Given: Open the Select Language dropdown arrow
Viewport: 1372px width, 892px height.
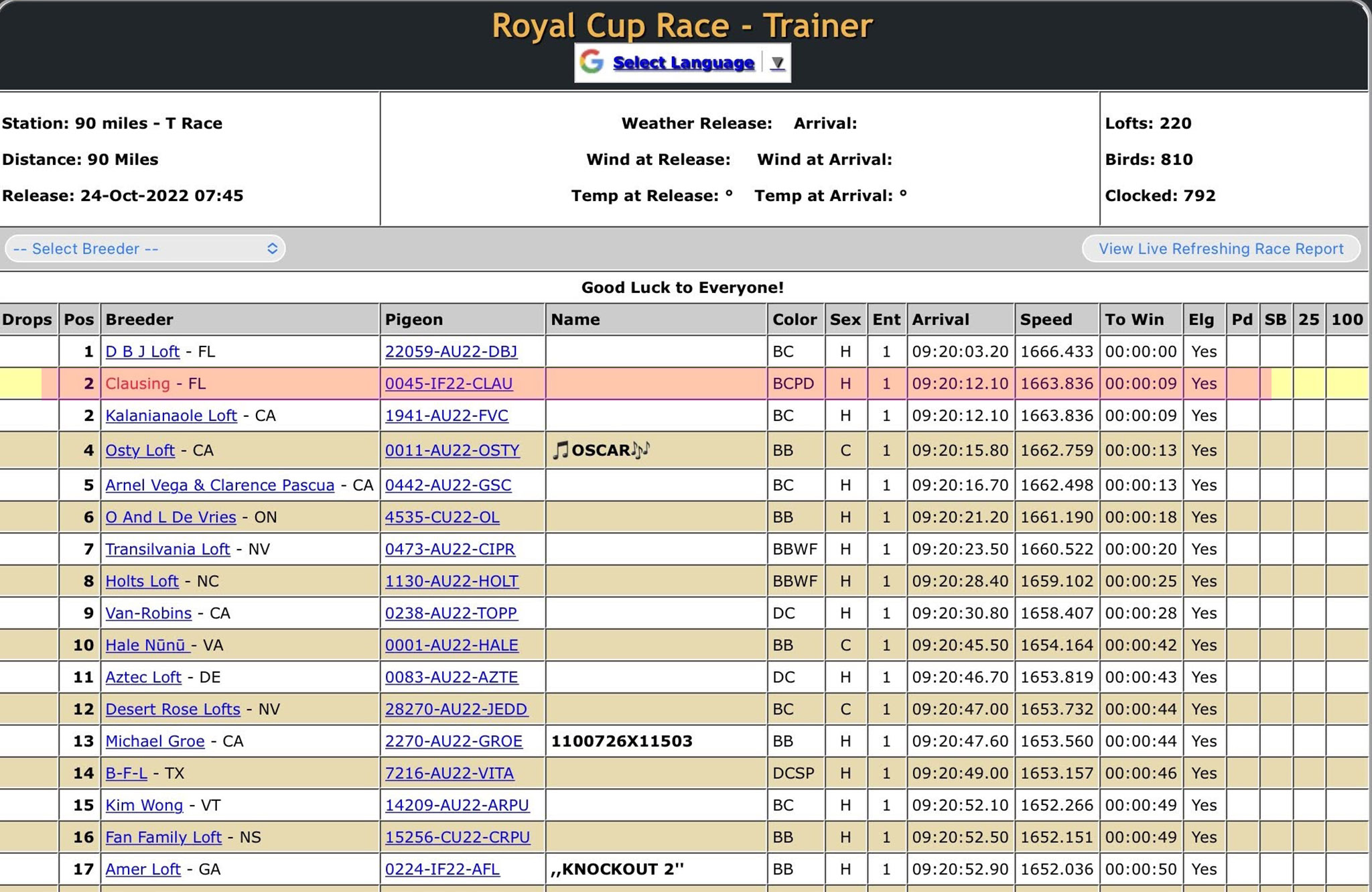Looking at the screenshot, I should coord(777,63).
